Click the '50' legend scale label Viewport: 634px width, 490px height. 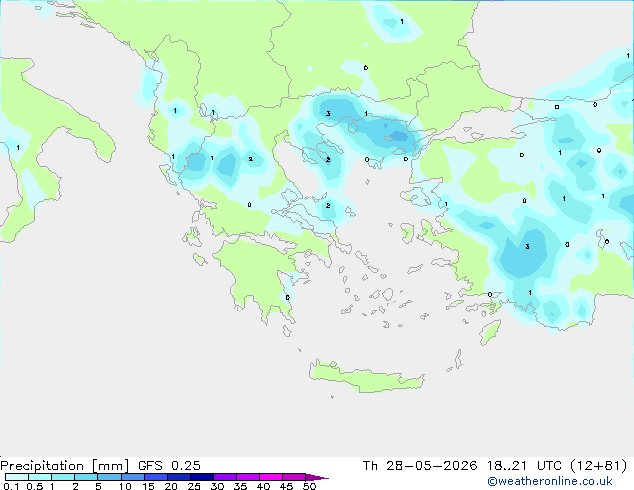tap(310, 486)
